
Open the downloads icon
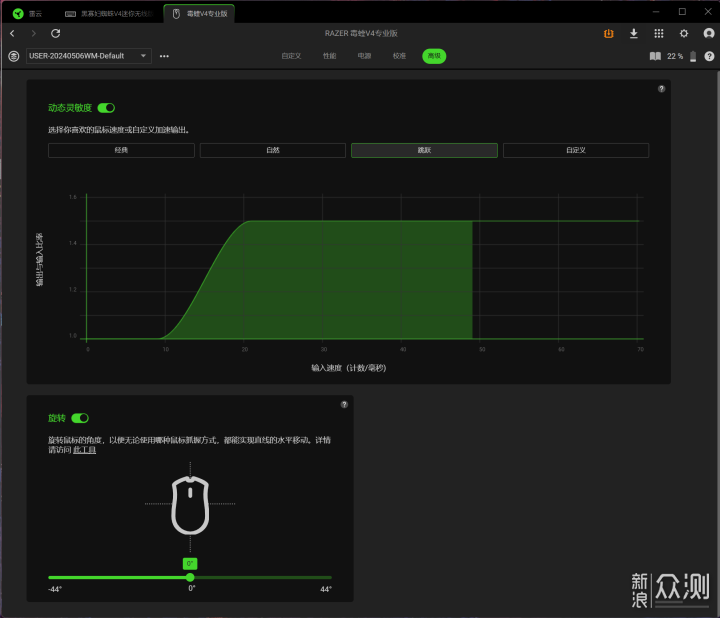[x=634, y=34]
